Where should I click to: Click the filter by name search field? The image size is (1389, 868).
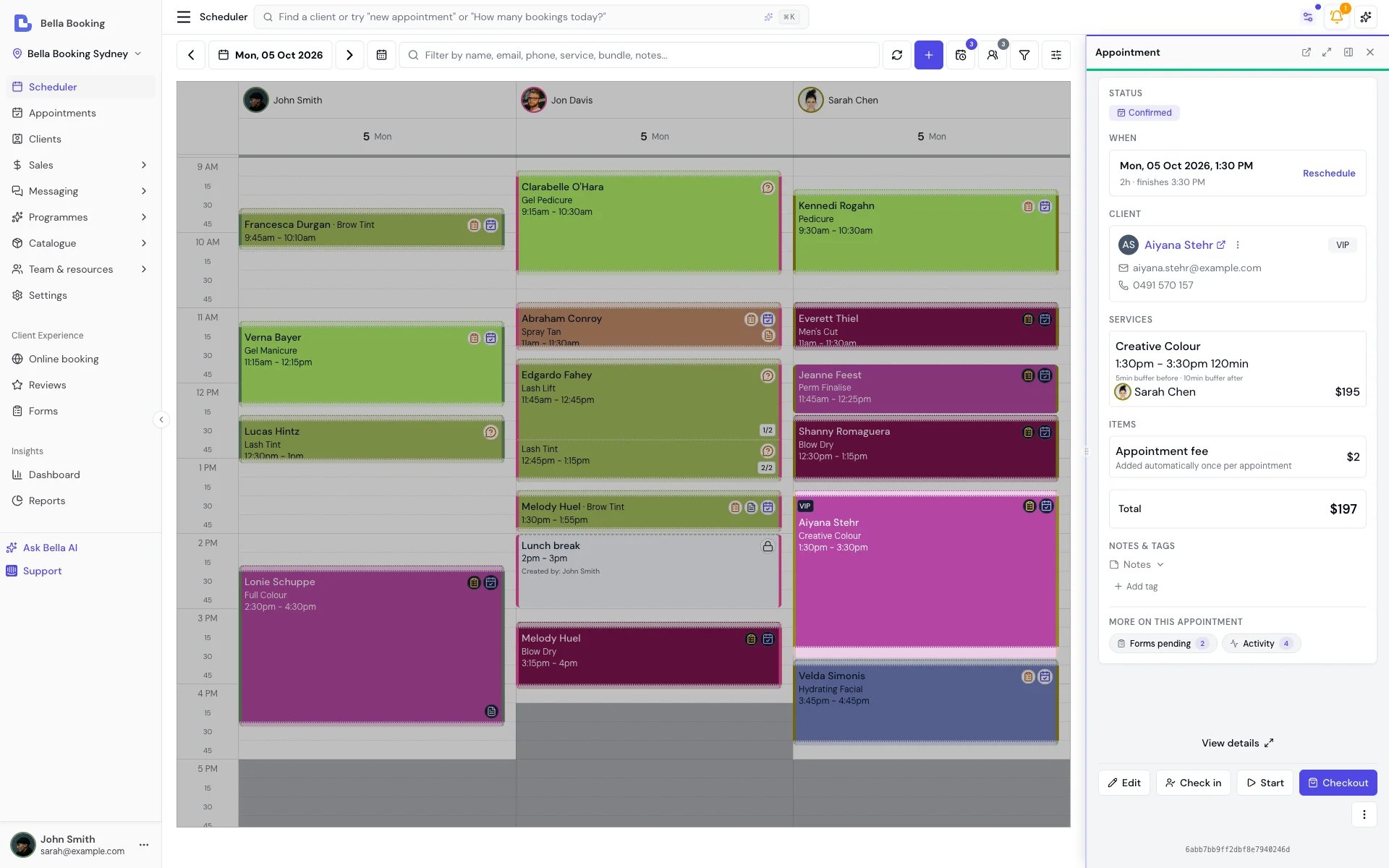640,55
